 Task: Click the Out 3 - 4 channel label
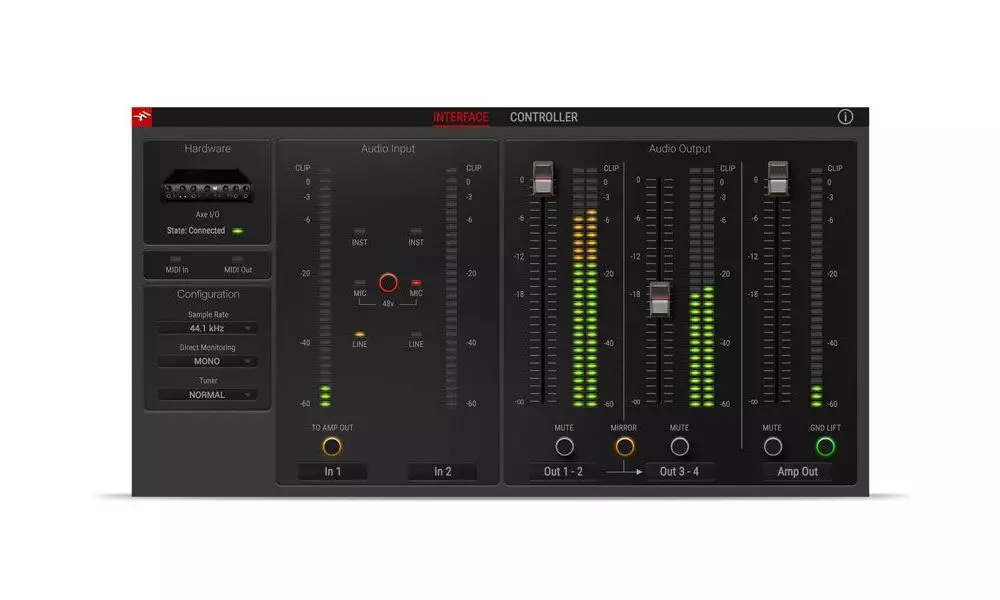point(679,472)
